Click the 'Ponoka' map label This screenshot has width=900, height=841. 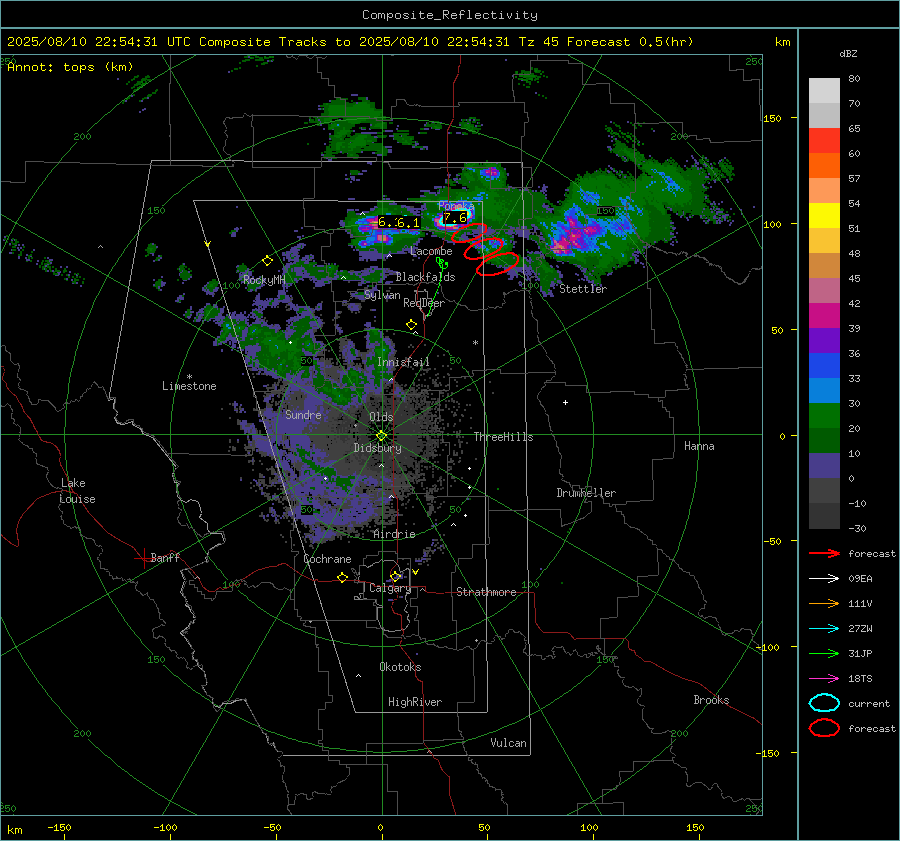[x=456, y=206]
